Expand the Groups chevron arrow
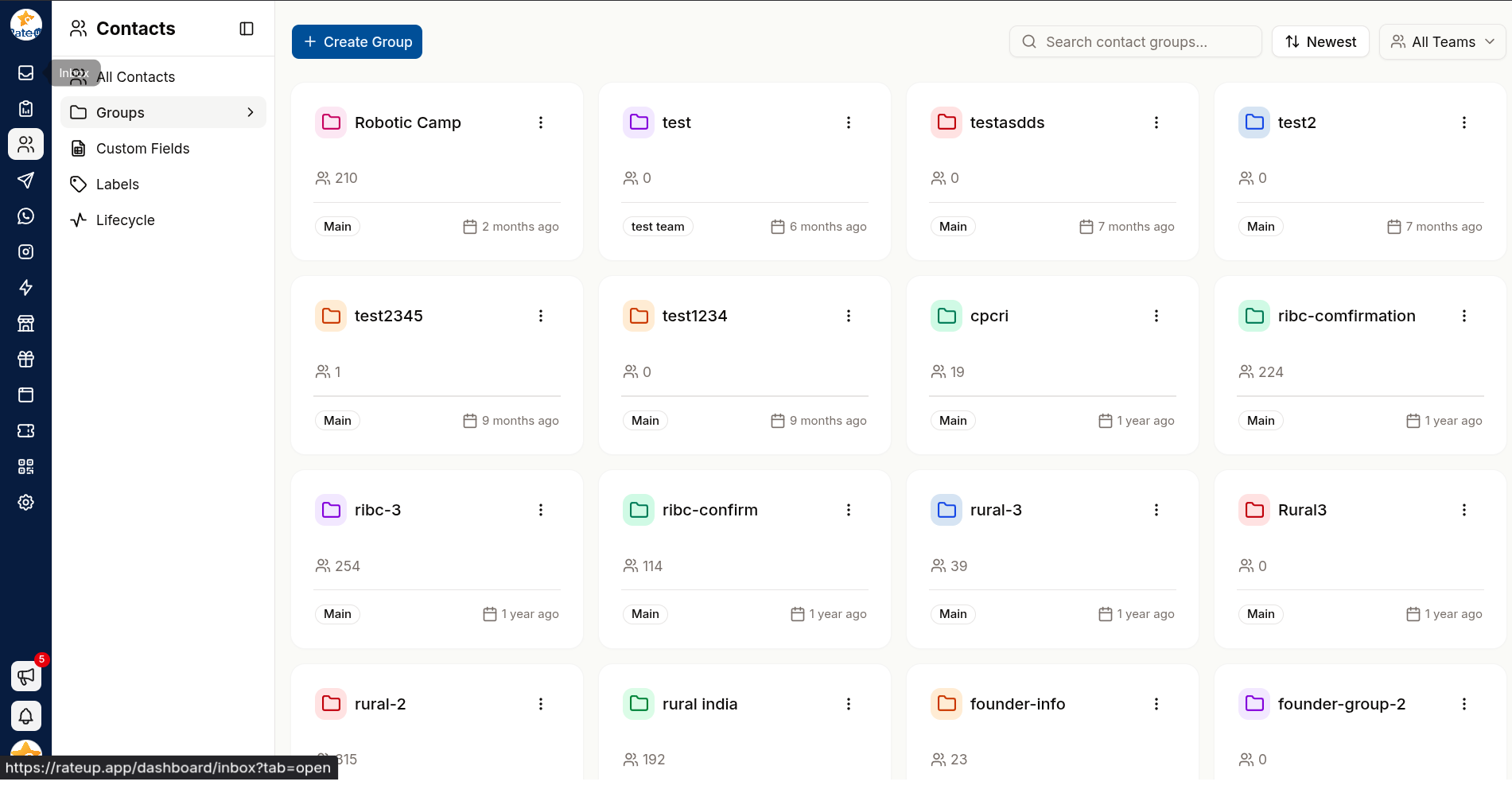This screenshot has height=797, width=1512. click(x=251, y=112)
